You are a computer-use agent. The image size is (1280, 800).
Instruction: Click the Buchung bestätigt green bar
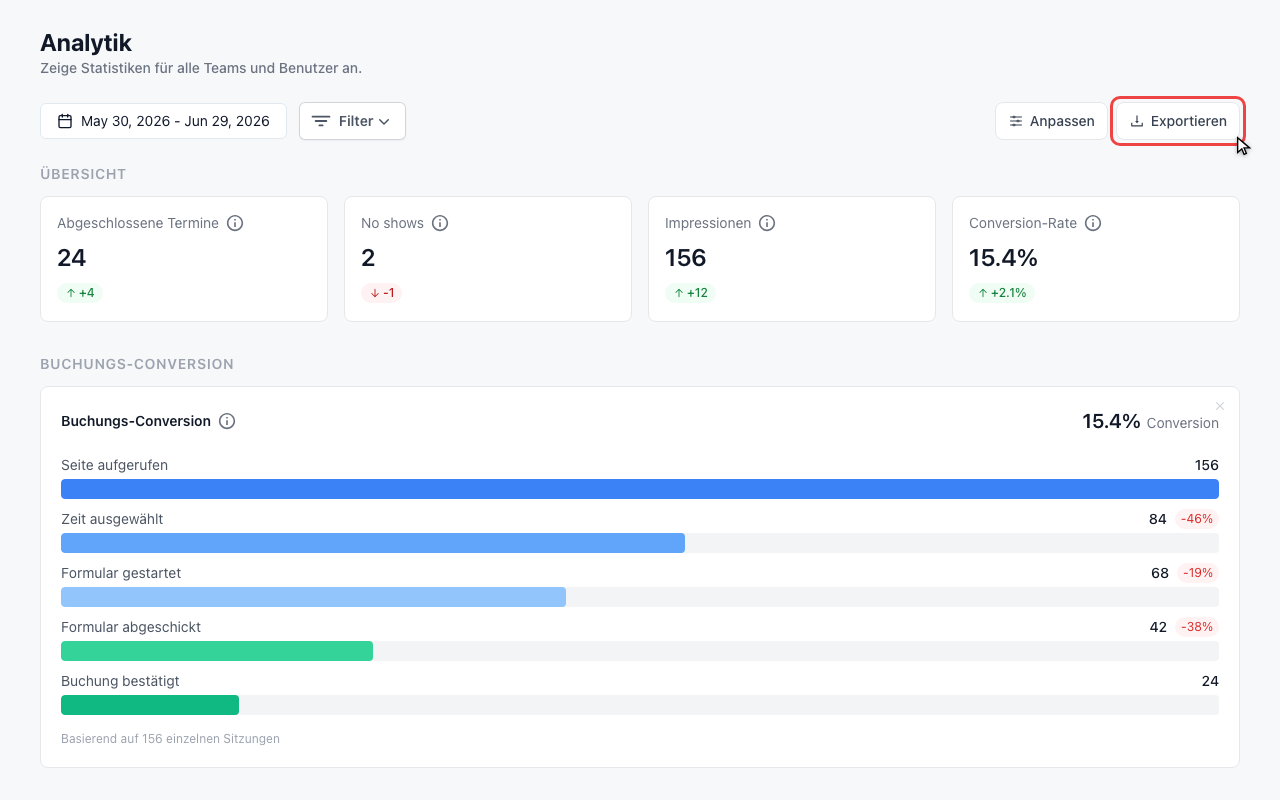150,705
